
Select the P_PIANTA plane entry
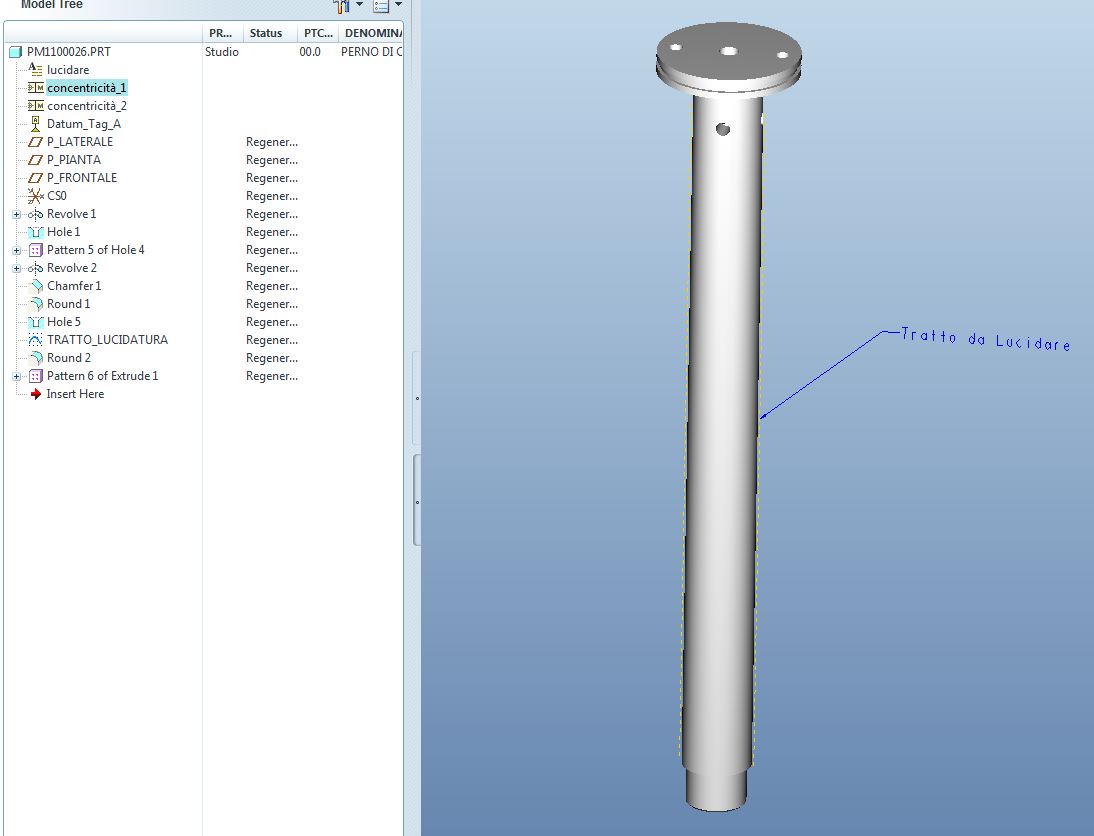[73, 160]
